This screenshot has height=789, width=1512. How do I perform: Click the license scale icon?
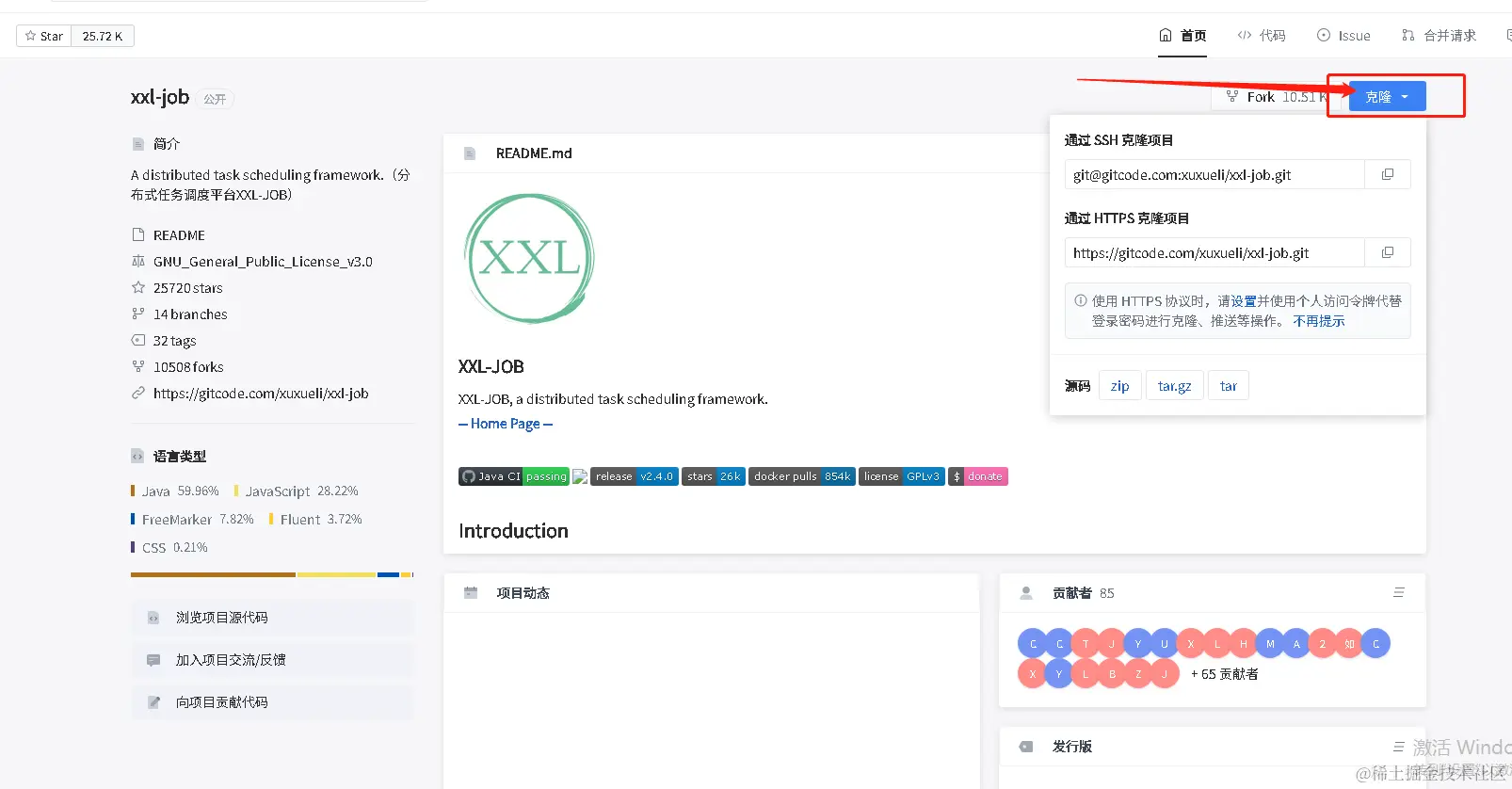click(x=138, y=261)
